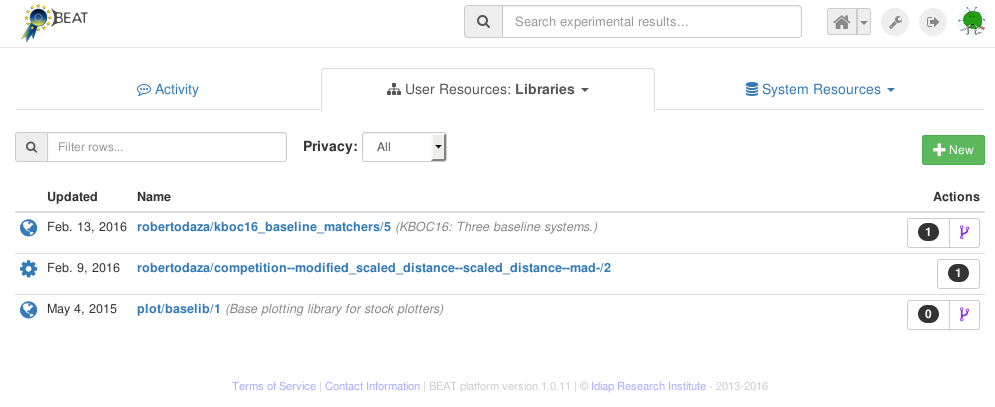Click the sign-out arrow icon
The width and height of the screenshot is (995, 407).
tap(933, 21)
